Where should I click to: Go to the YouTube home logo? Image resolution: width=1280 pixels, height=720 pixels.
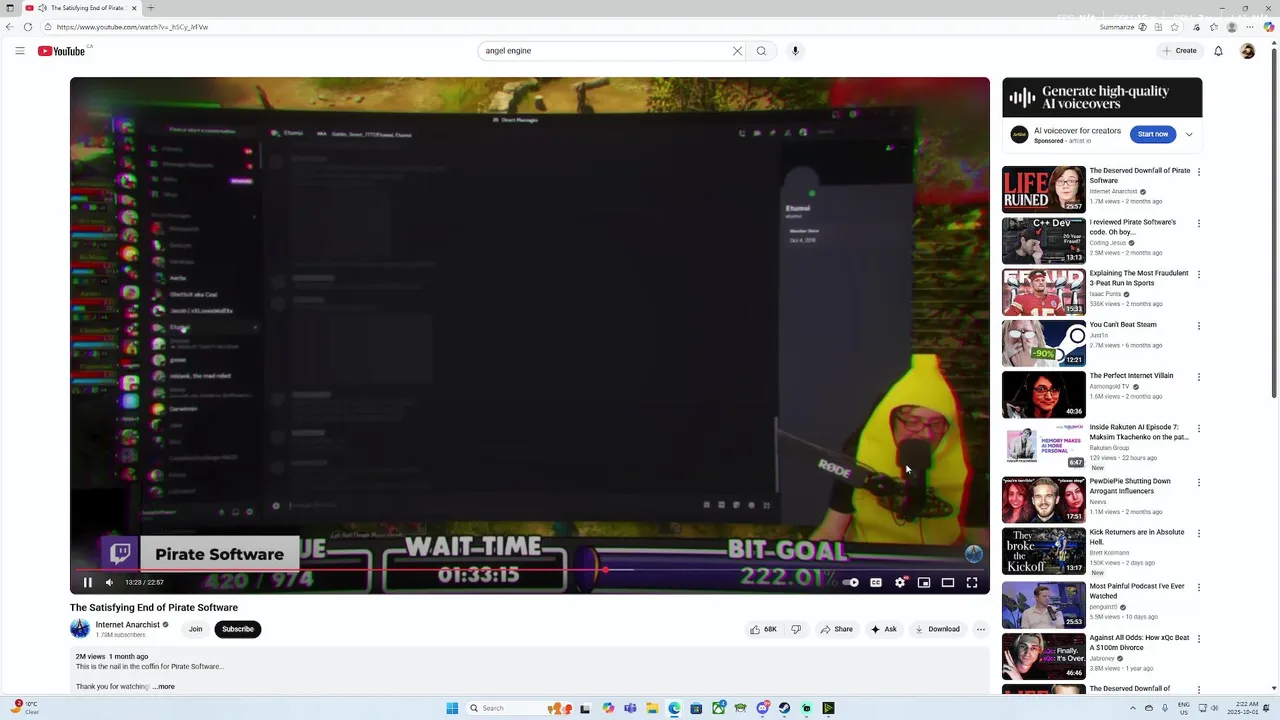(x=62, y=51)
